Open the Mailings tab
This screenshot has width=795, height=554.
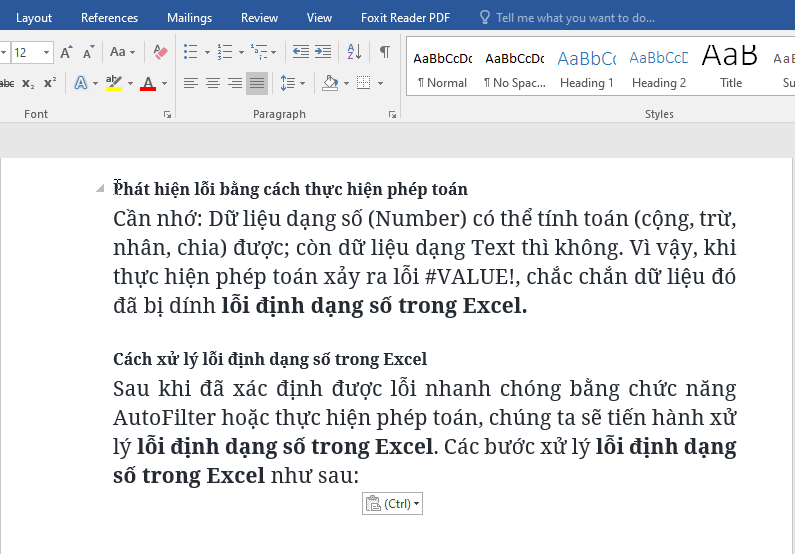pos(189,18)
